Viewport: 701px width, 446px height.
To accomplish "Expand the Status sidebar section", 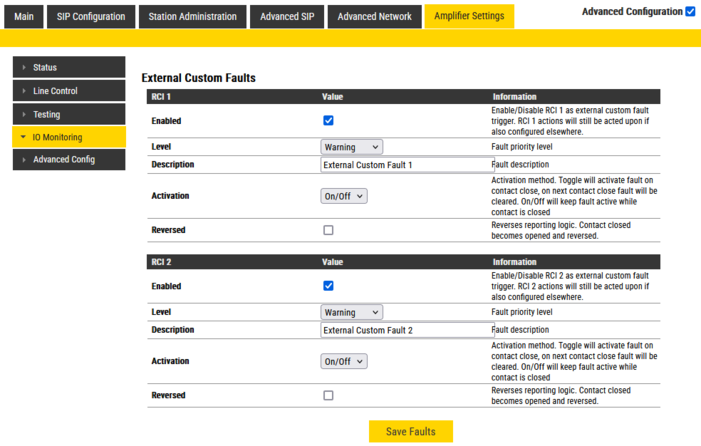I will 68,68.
